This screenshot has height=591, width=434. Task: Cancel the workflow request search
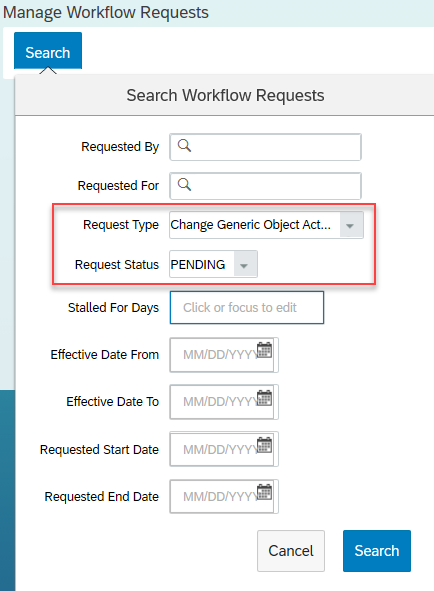pos(291,551)
